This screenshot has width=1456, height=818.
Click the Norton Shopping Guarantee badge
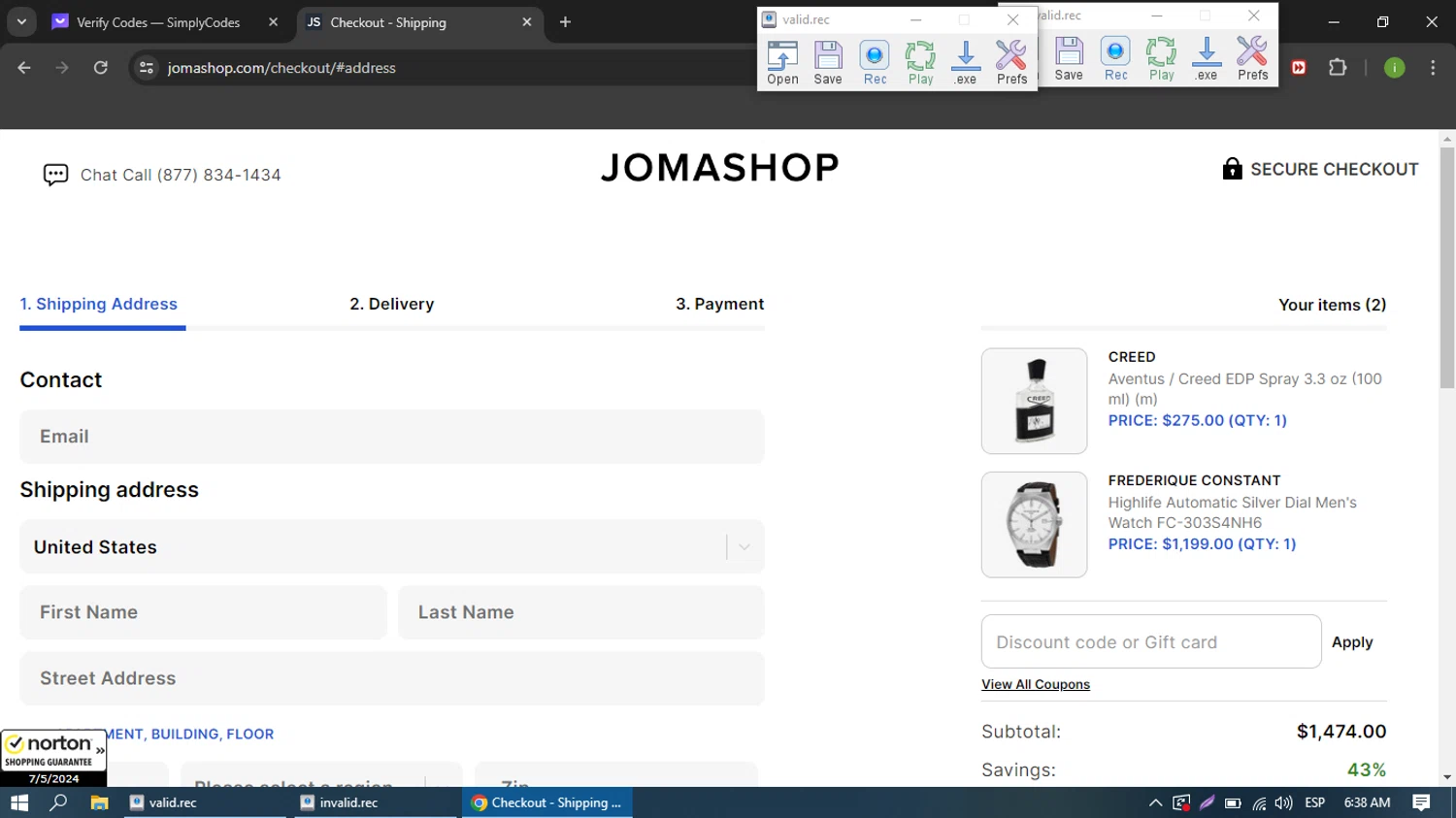pyautogui.click(x=53, y=758)
